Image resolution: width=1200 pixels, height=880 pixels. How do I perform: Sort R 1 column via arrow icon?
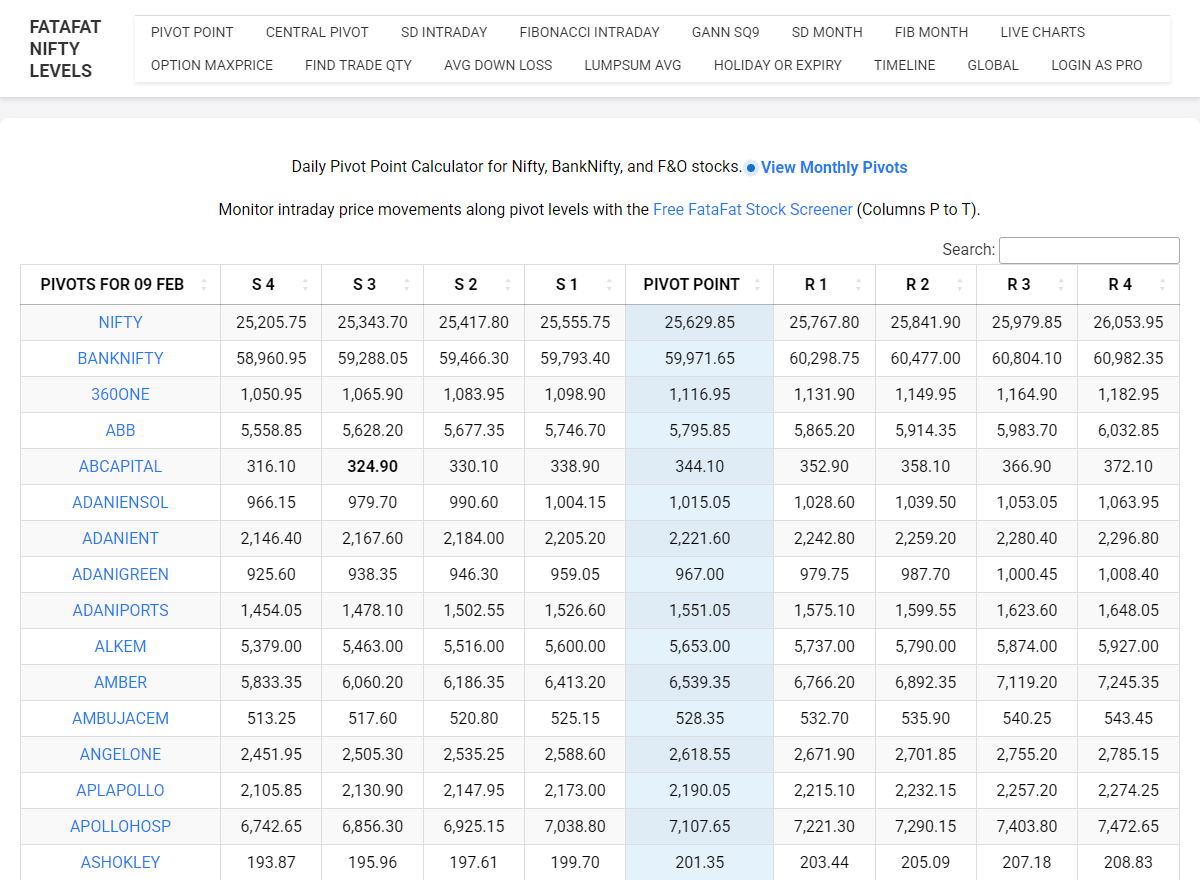tap(858, 285)
